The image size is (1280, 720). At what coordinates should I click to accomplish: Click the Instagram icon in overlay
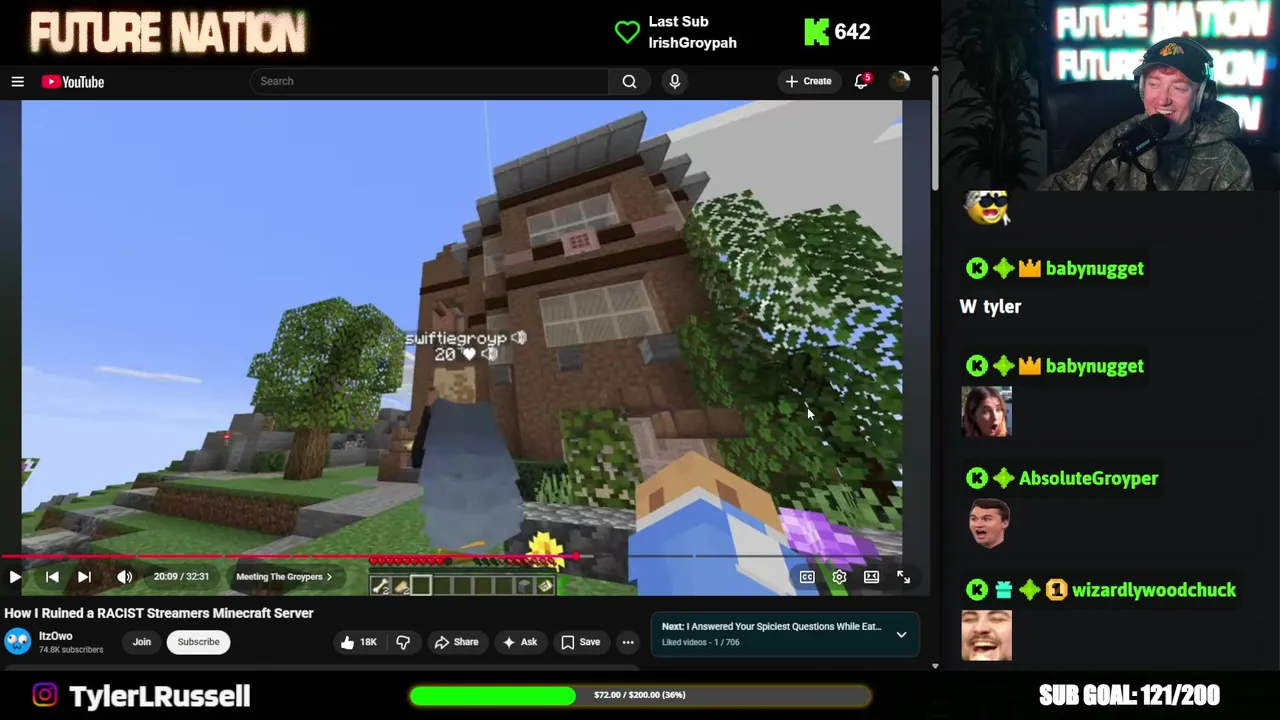[45, 695]
